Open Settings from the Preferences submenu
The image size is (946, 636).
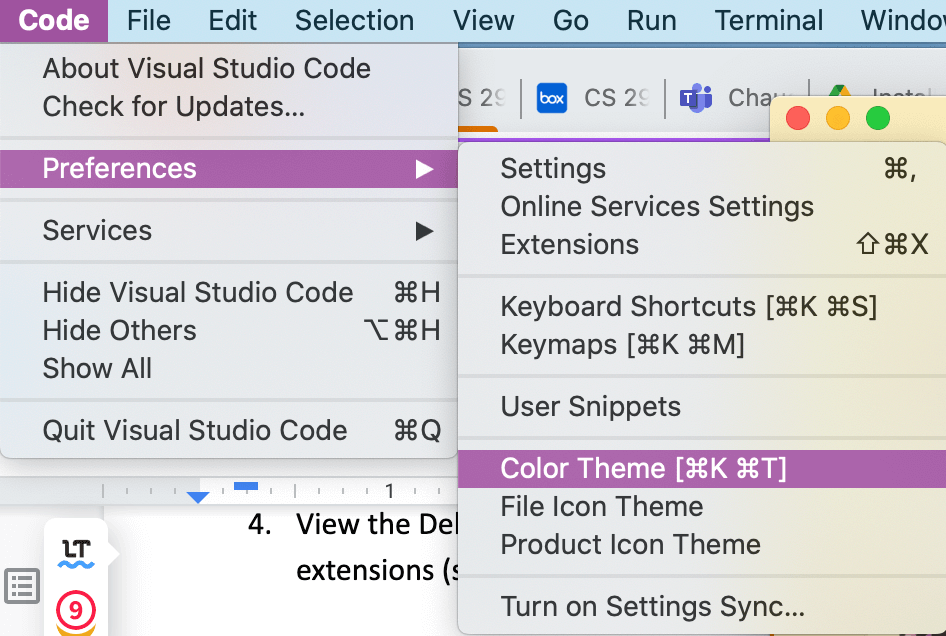pyautogui.click(x=552, y=168)
